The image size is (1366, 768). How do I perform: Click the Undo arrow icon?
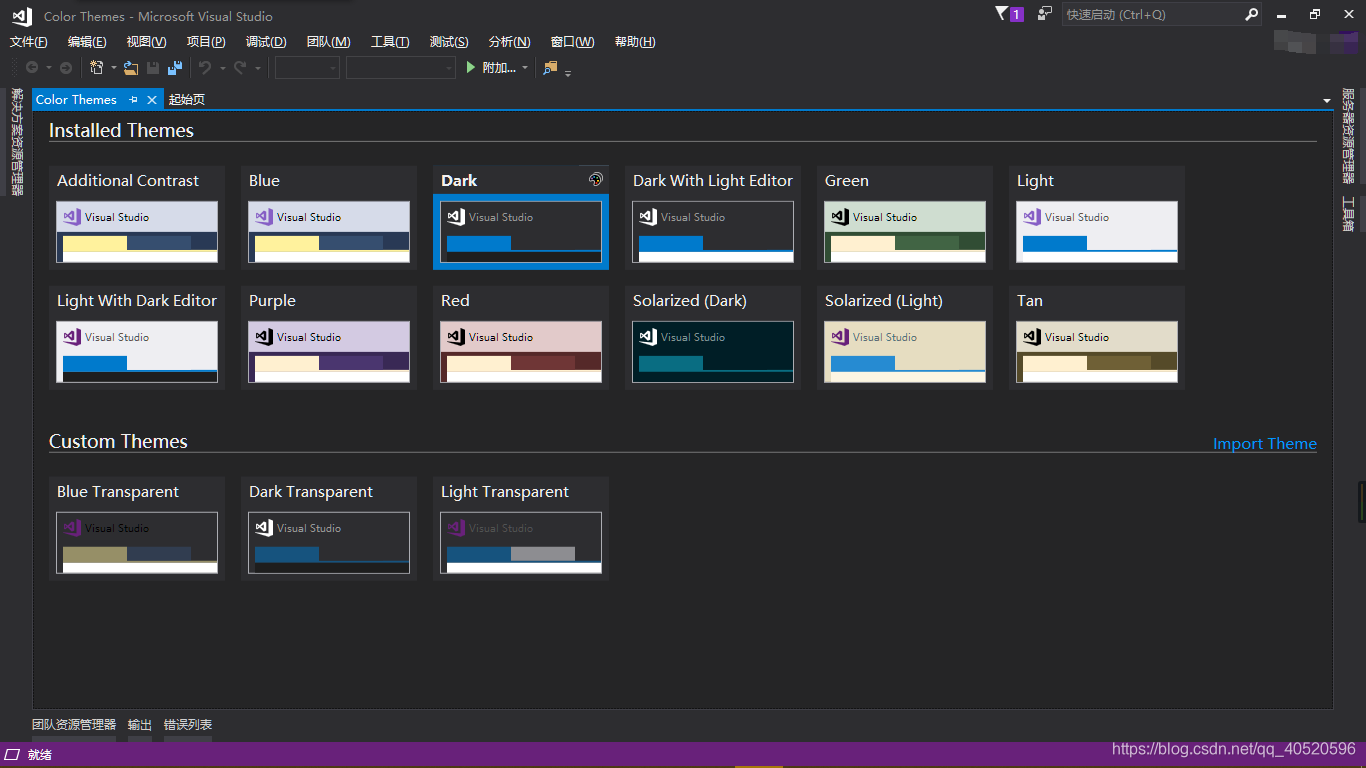tap(205, 68)
